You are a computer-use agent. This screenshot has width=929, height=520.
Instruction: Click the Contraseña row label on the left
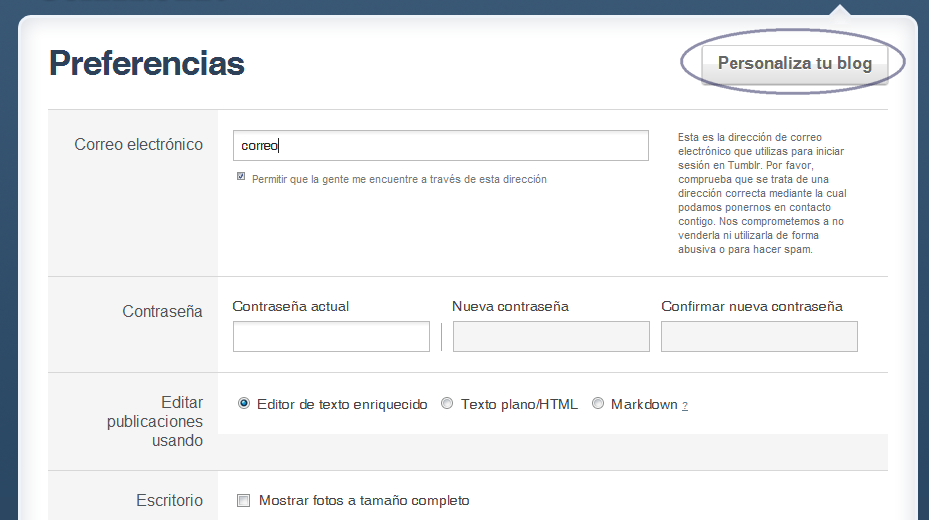(162, 312)
